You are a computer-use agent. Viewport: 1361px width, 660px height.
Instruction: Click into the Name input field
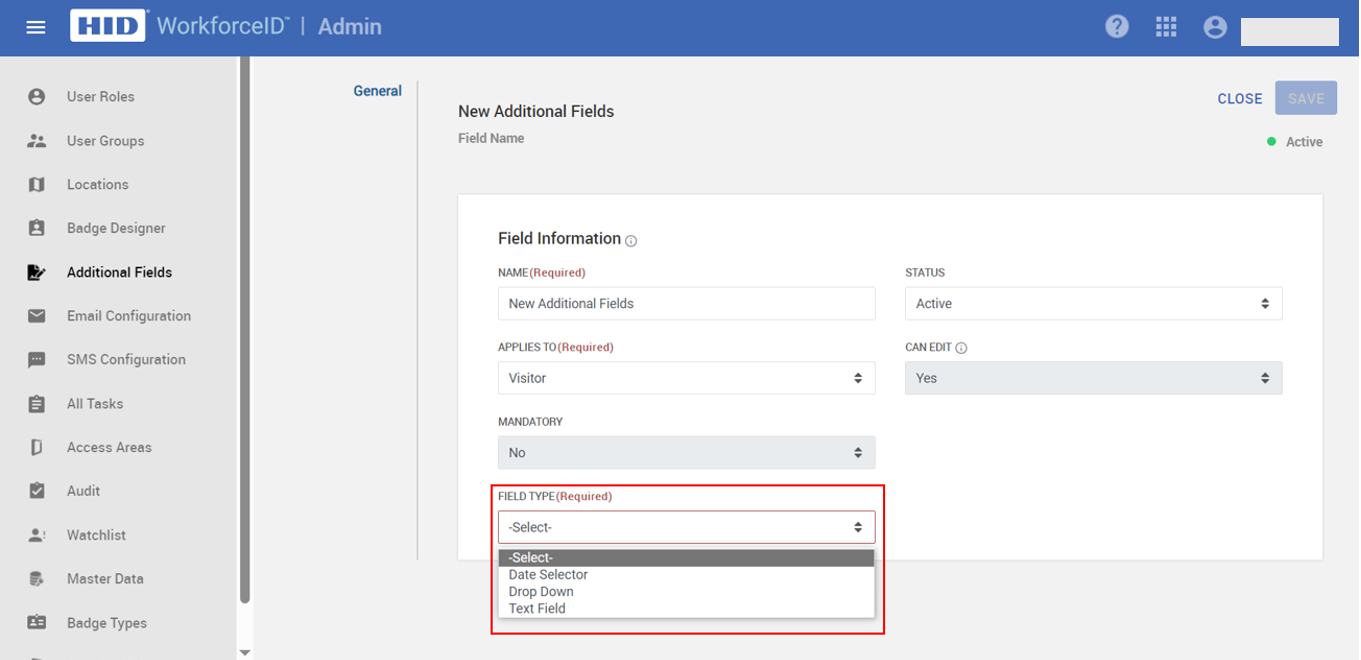click(x=686, y=304)
